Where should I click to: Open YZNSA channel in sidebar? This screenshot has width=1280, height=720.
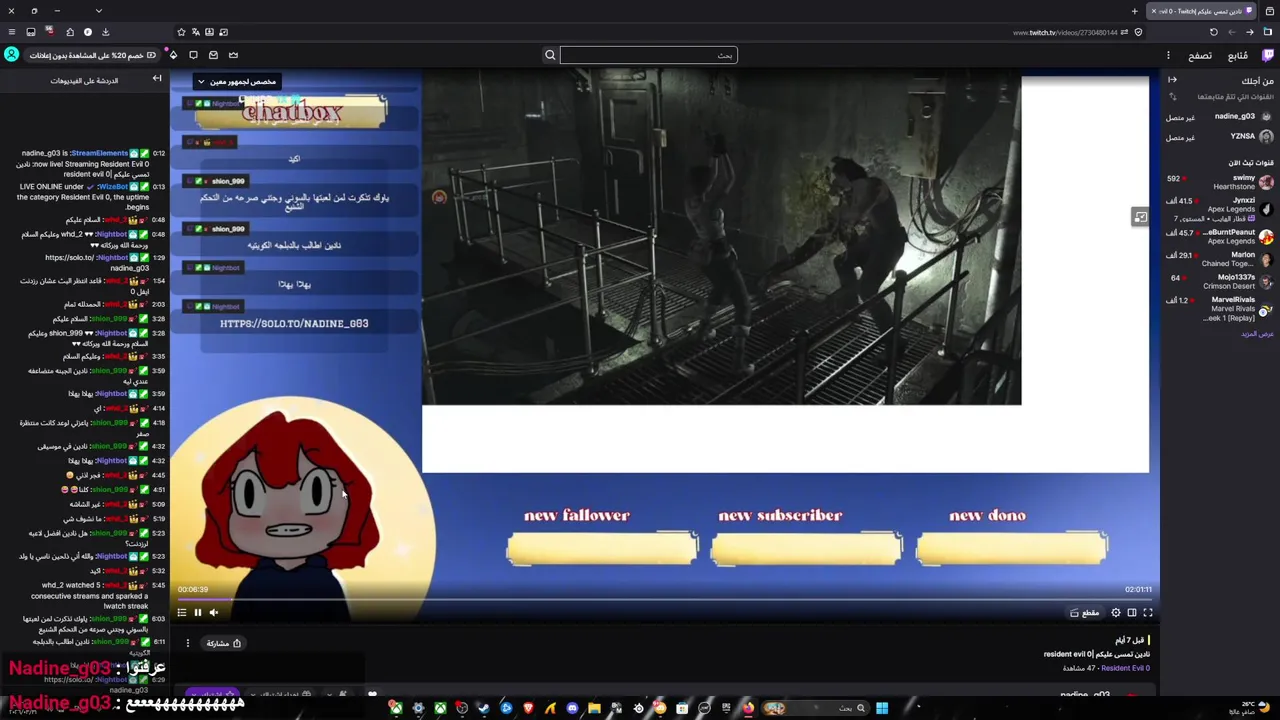coord(1220,137)
